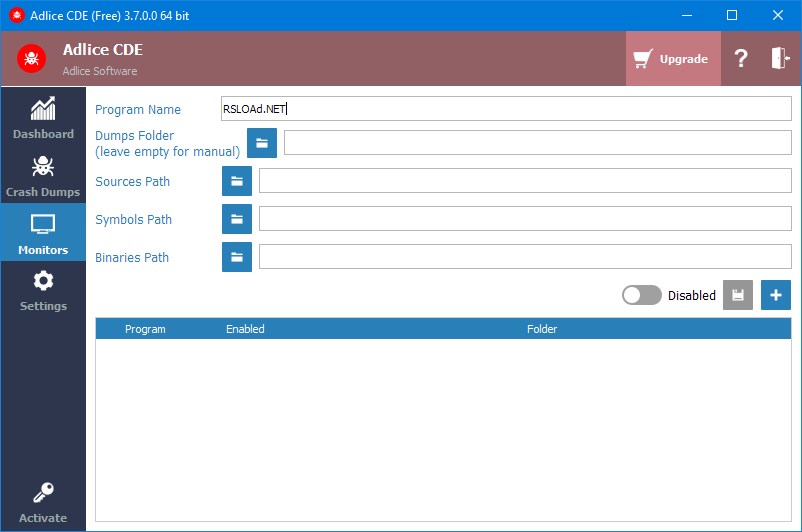Browse for Binaries Path with folder icon
This screenshot has width=802, height=532.
[237, 257]
